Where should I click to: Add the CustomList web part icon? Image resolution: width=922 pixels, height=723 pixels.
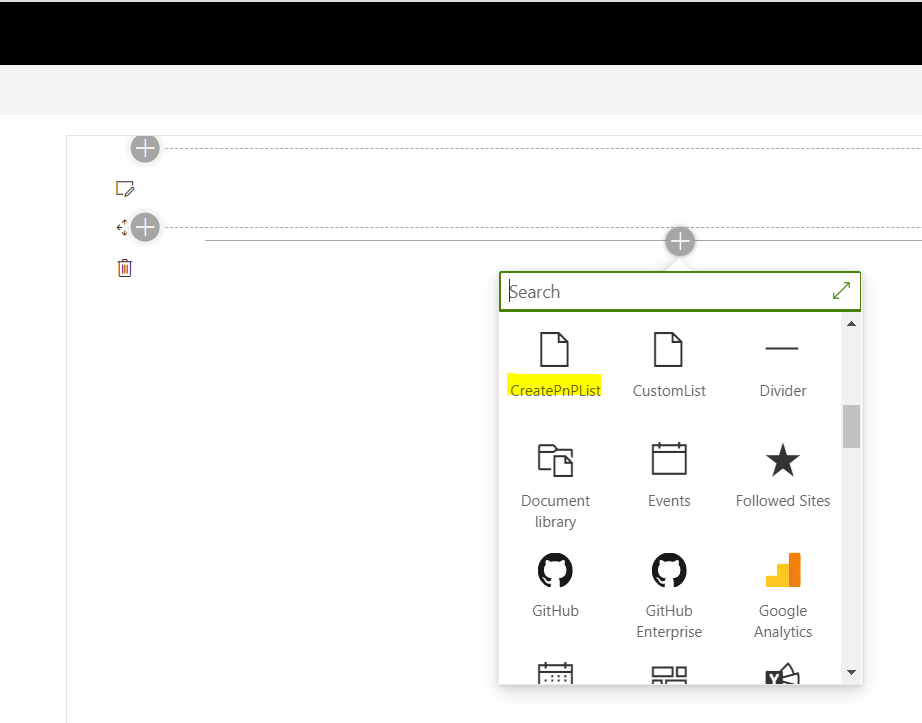(668, 349)
